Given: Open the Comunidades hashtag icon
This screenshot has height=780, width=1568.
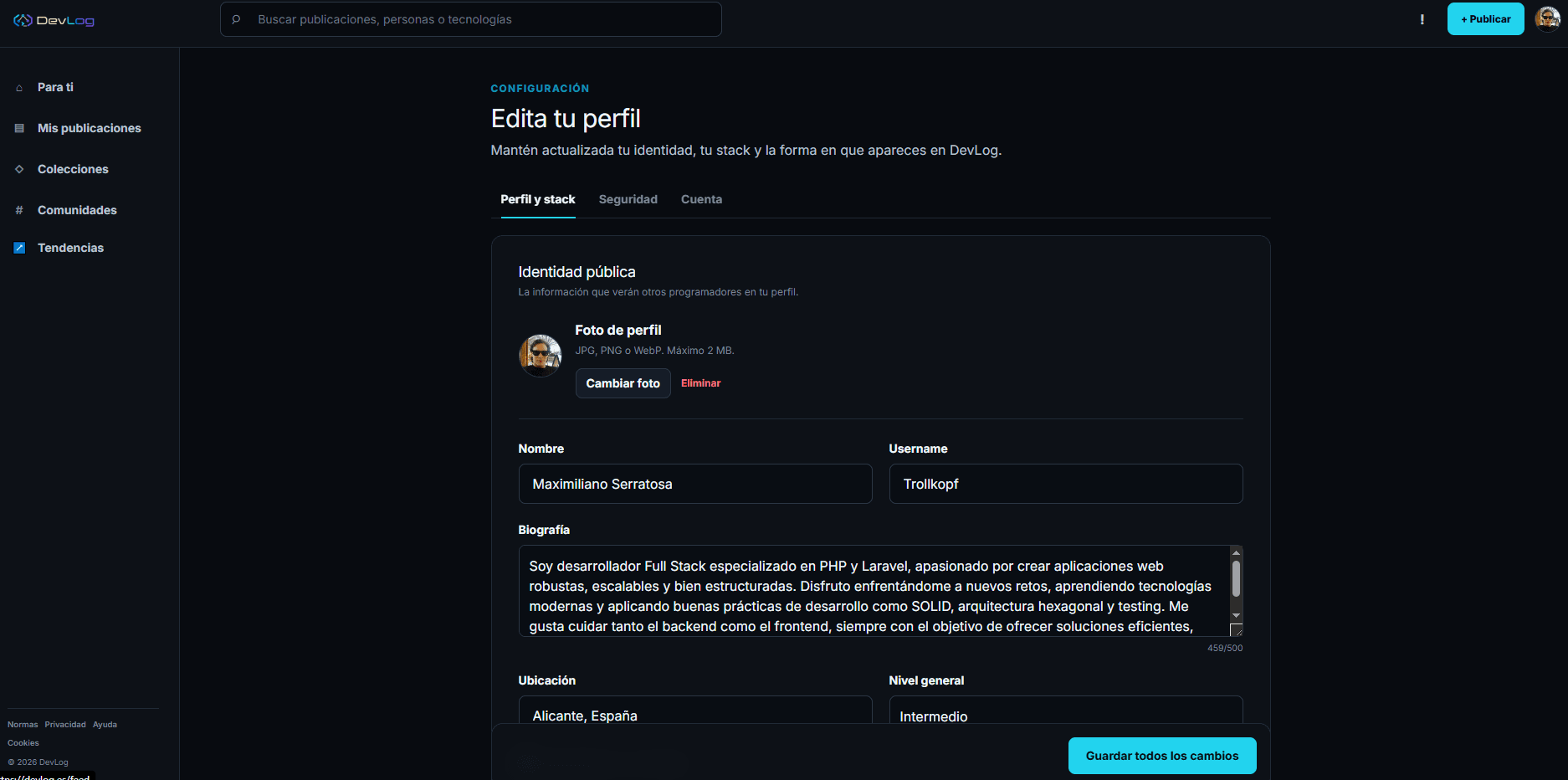Looking at the screenshot, I should pyautogui.click(x=19, y=210).
